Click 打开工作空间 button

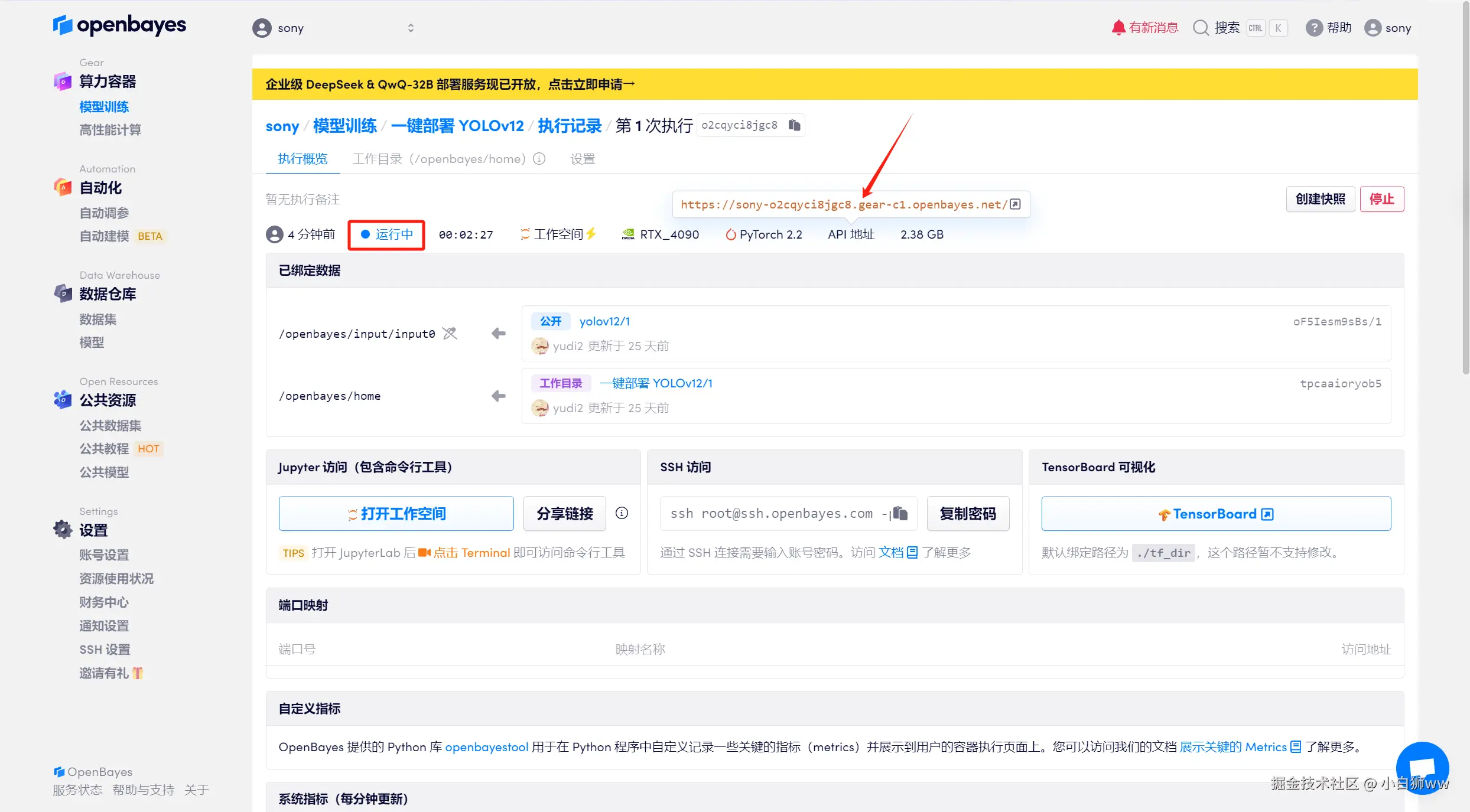point(396,513)
